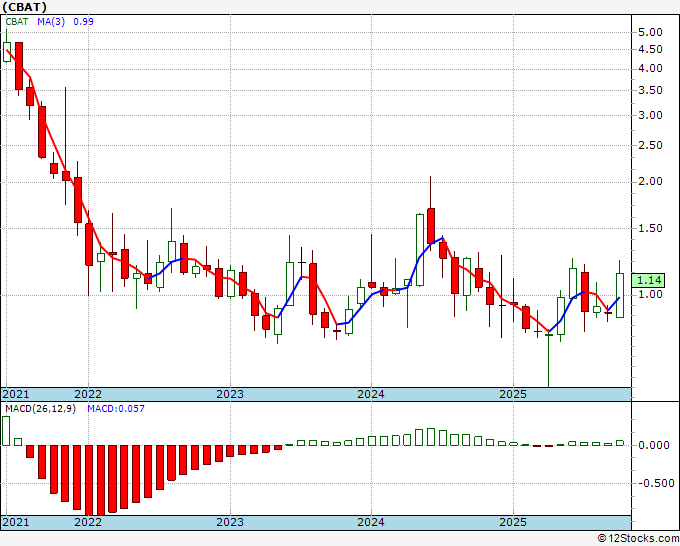680x546 pixels.
Task: Click the 2.50 price axis label
Action: point(650,145)
